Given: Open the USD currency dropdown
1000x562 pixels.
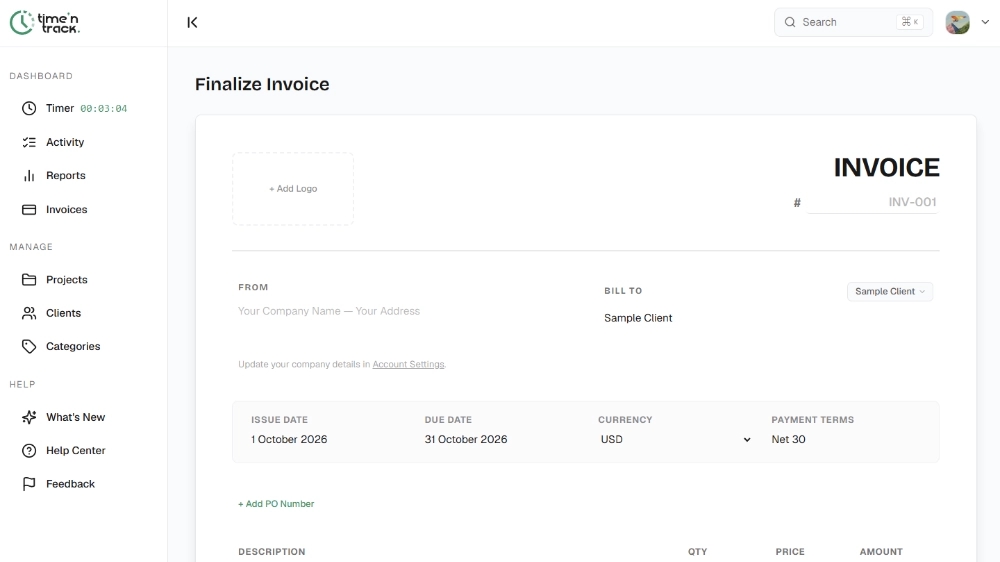Looking at the screenshot, I should pos(675,440).
